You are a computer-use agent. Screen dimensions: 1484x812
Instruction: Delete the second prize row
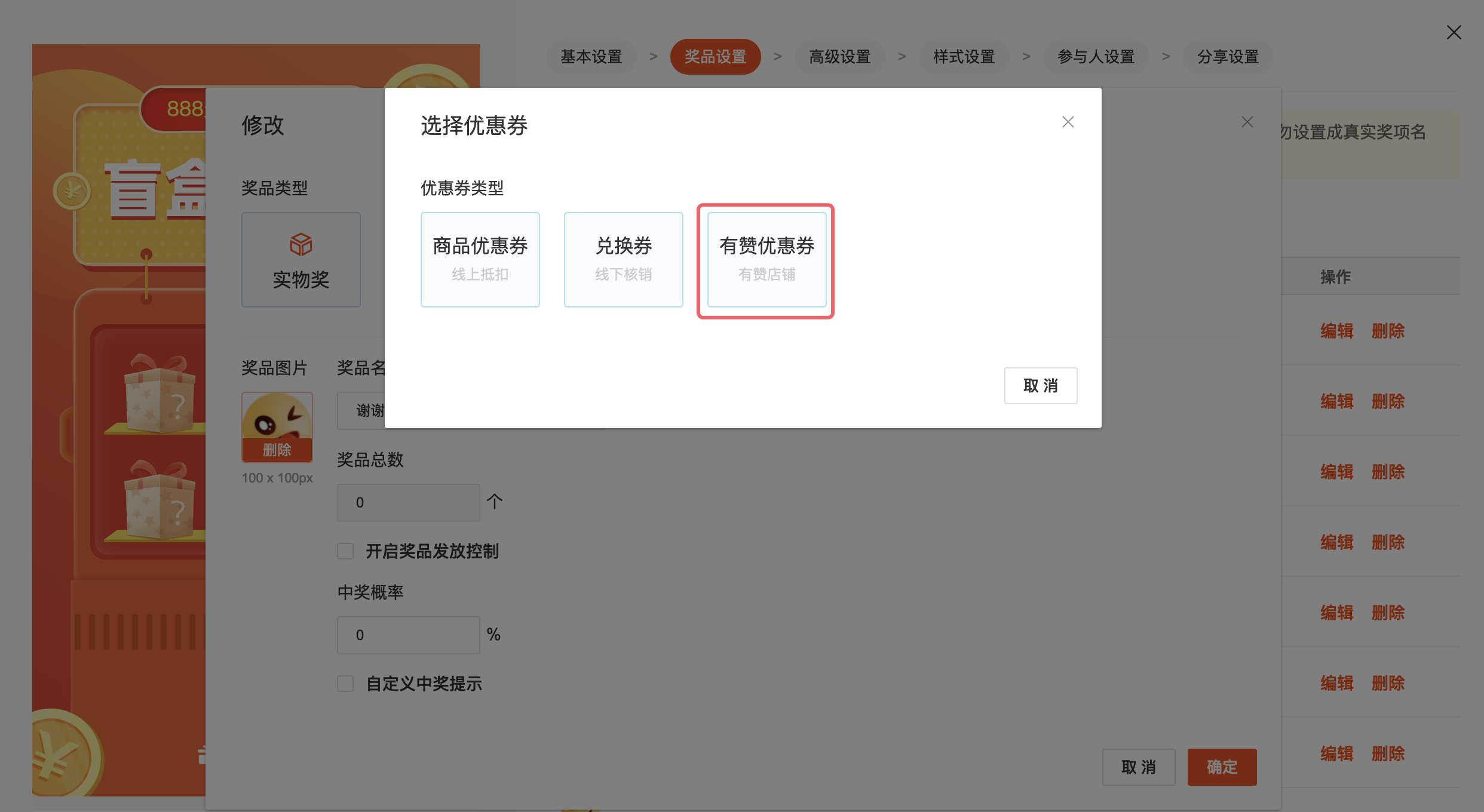tap(1388, 401)
